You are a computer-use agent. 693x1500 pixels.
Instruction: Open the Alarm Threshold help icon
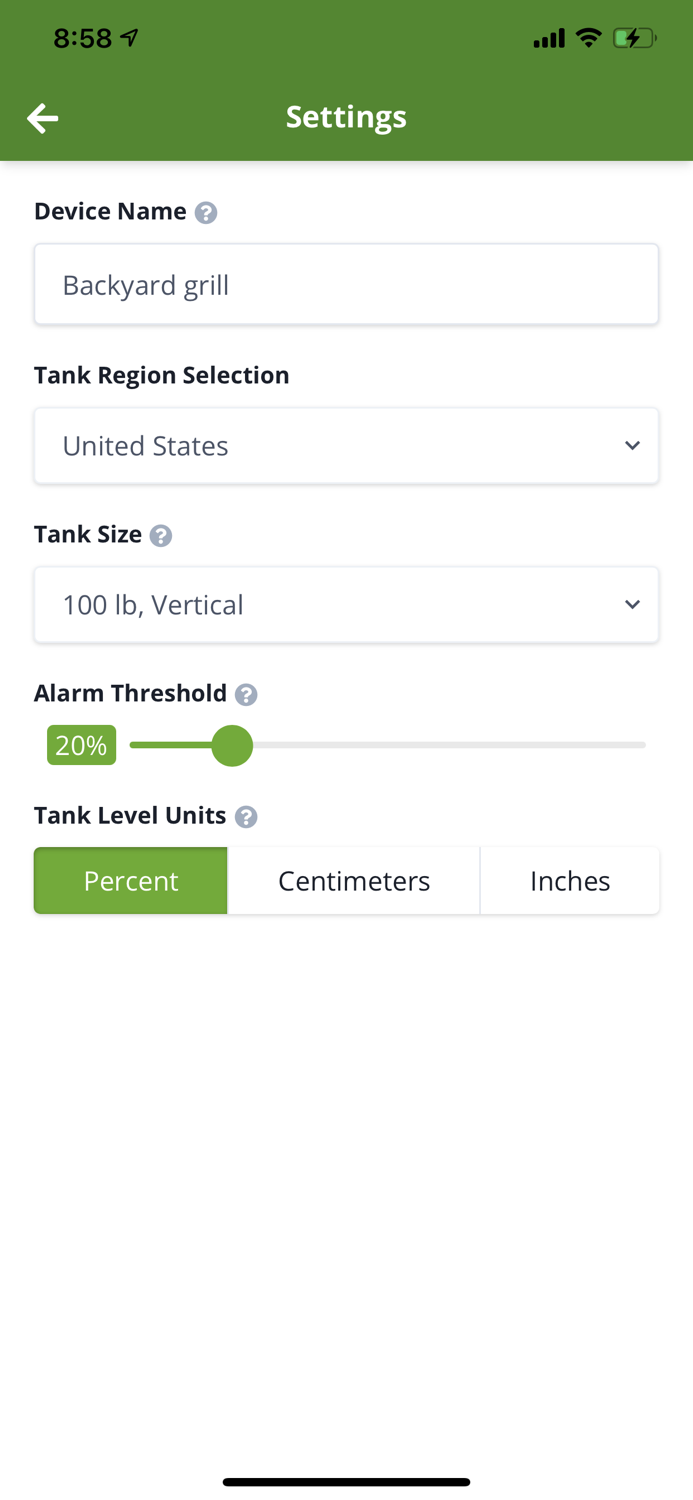246,694
